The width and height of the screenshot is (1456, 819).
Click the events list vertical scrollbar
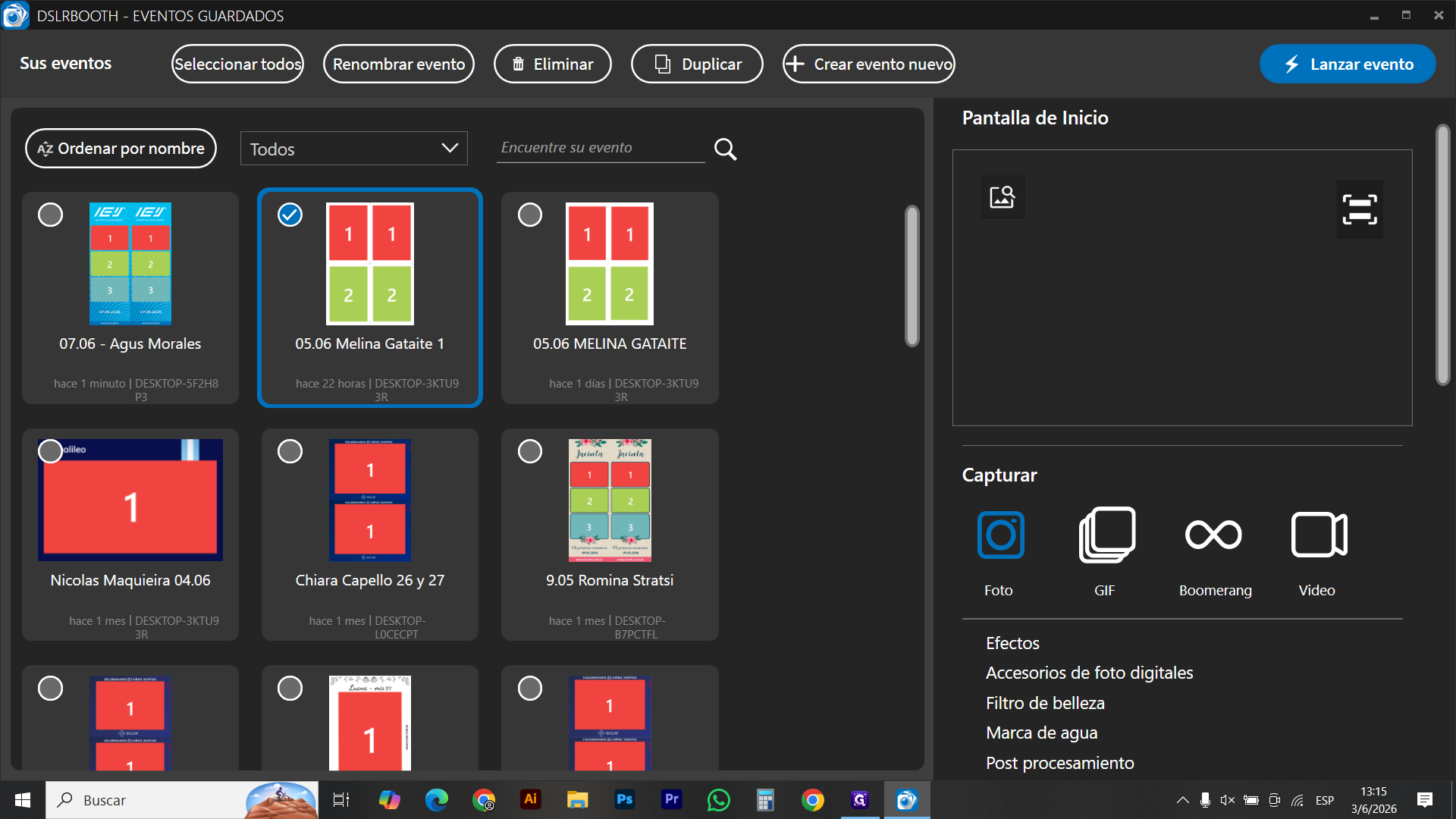[912, 276]
